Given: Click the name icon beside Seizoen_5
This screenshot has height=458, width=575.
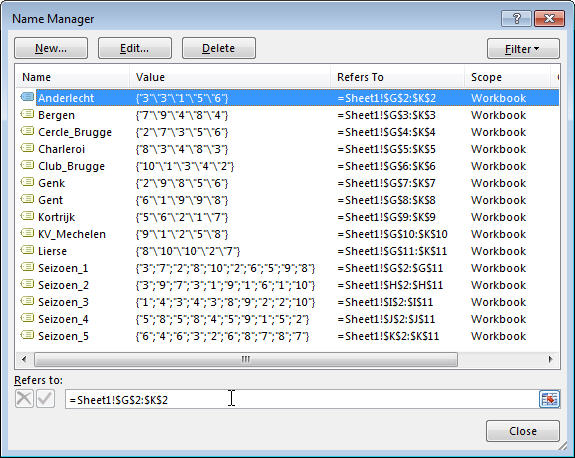Looking at the screenshot, I should click(28, 335).
